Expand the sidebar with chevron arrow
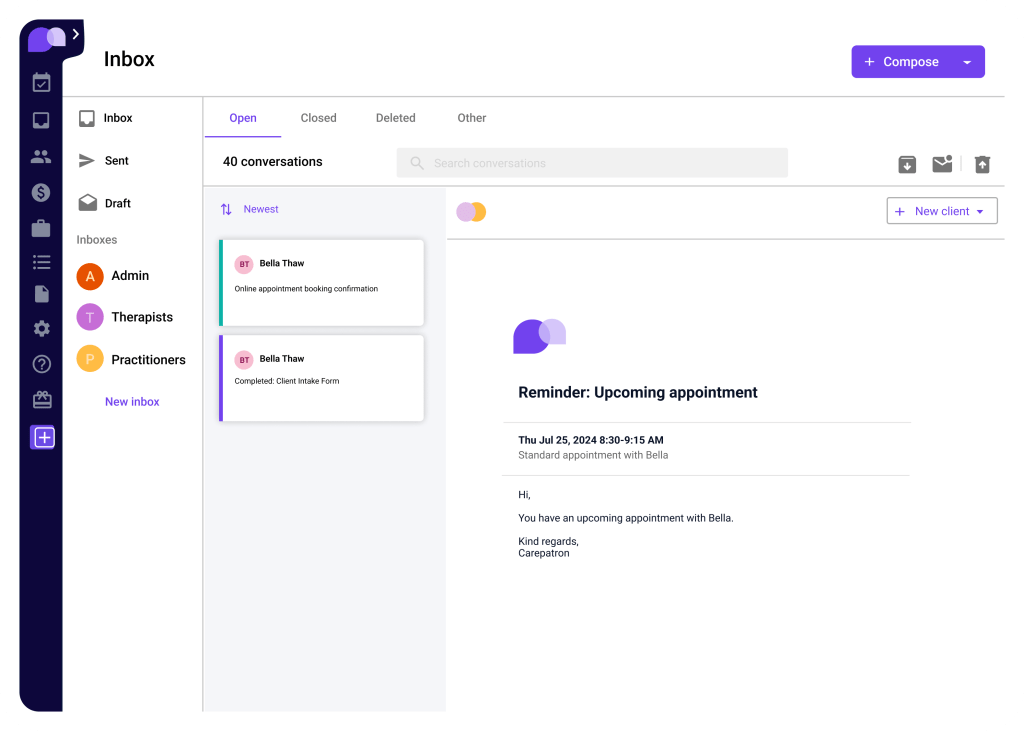 tap(76, 35)
